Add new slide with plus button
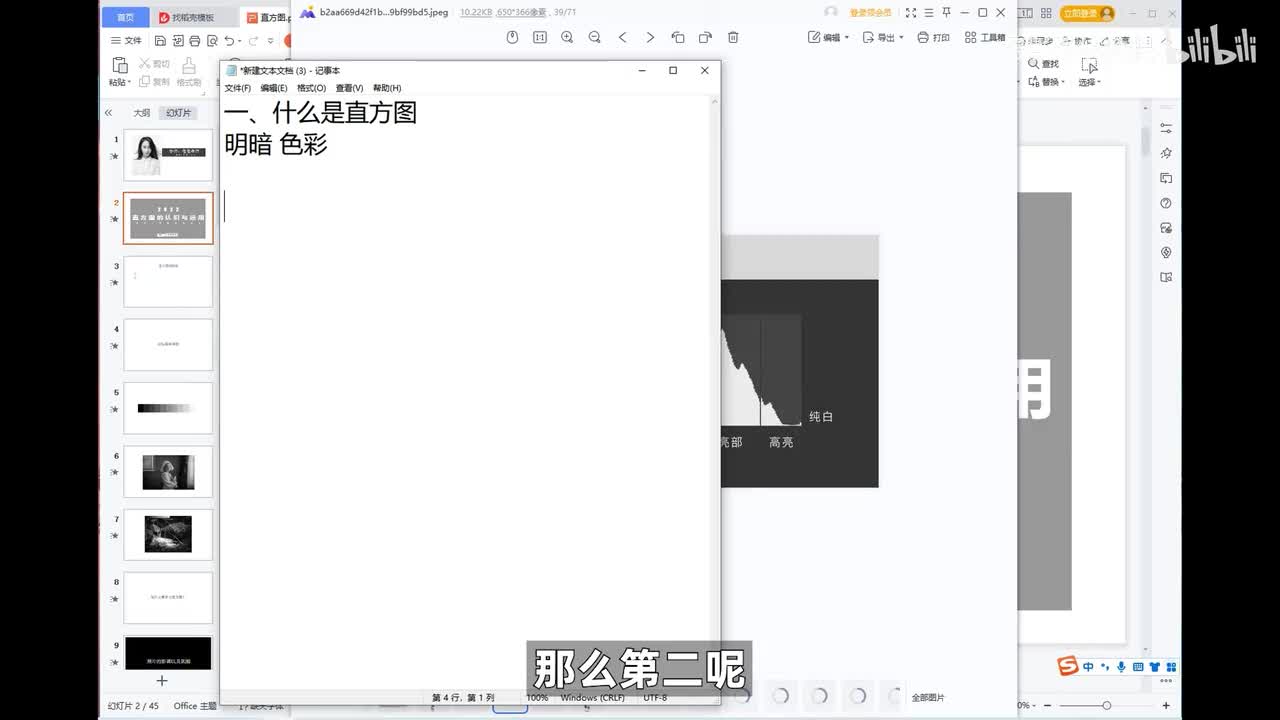This screenshot has width=1280, height=720. pos(162,681)
